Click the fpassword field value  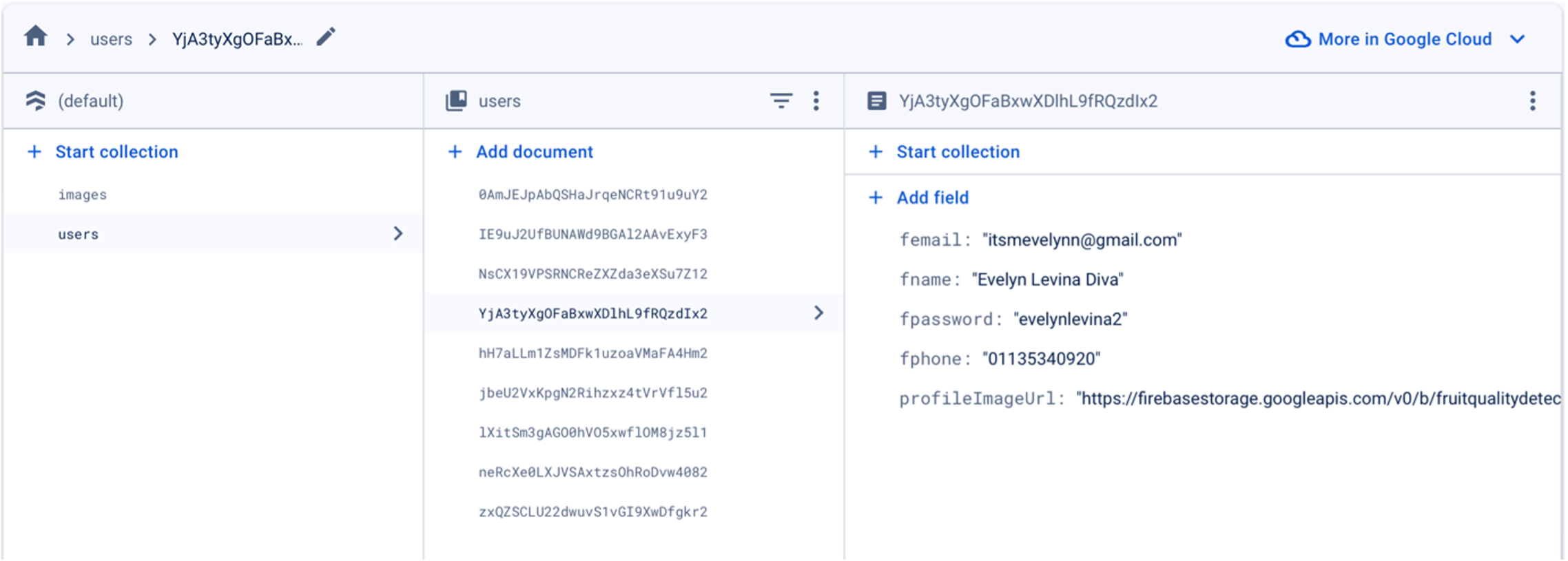pyautogui.click(x=1070, y=319)
